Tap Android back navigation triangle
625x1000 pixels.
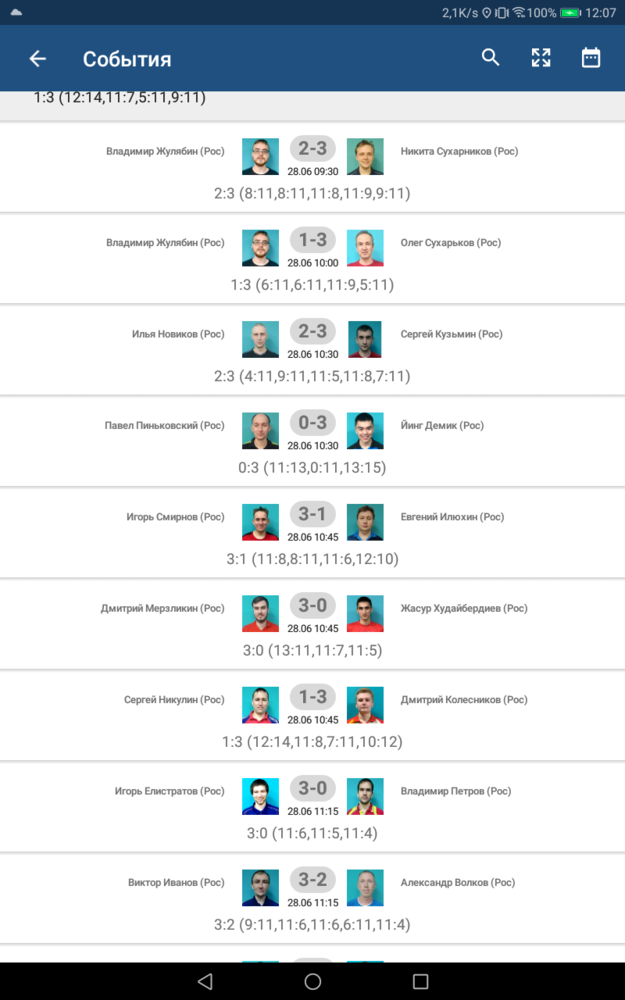pyautogui.click(x=204, y=981)
